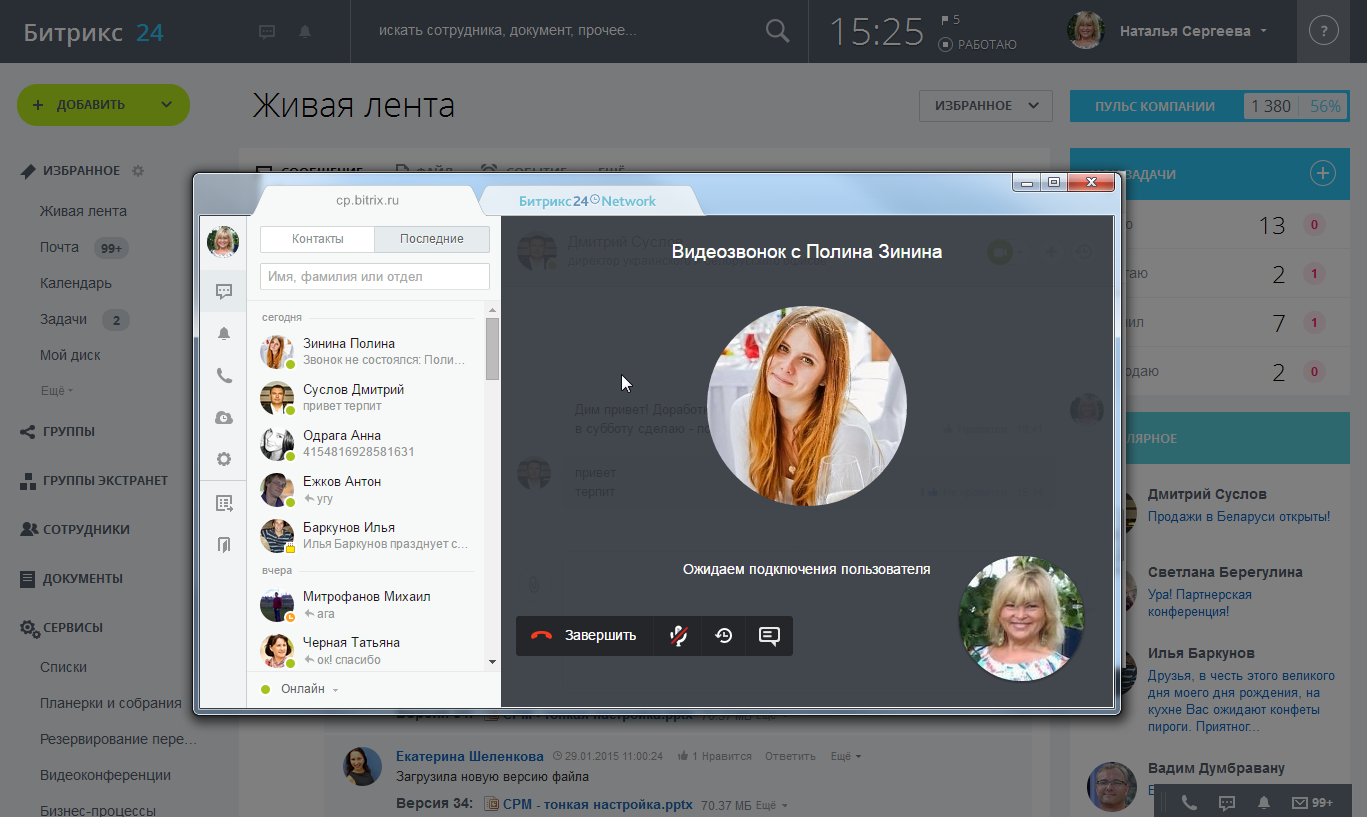Select the Битрикс24 Network tab
This screenshot has width=1367, height=817.
tap(588, 201)
